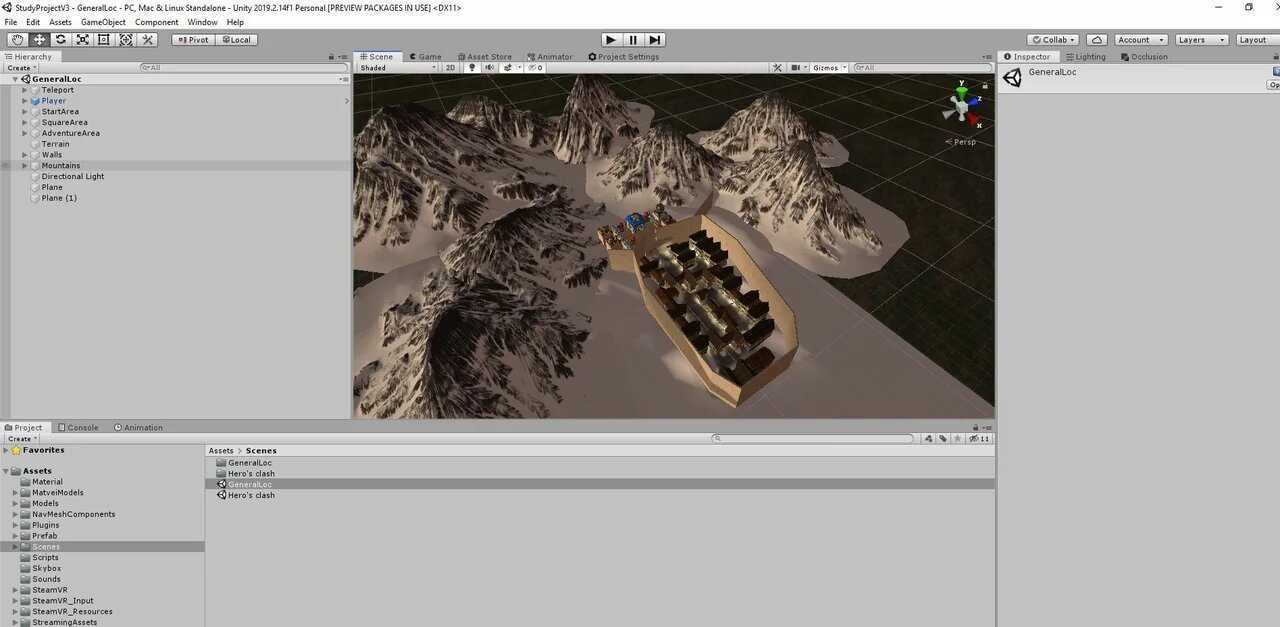This screenshot has width=1280, height=627.
Task: Open the Window menu
Action: pos(203,22)
